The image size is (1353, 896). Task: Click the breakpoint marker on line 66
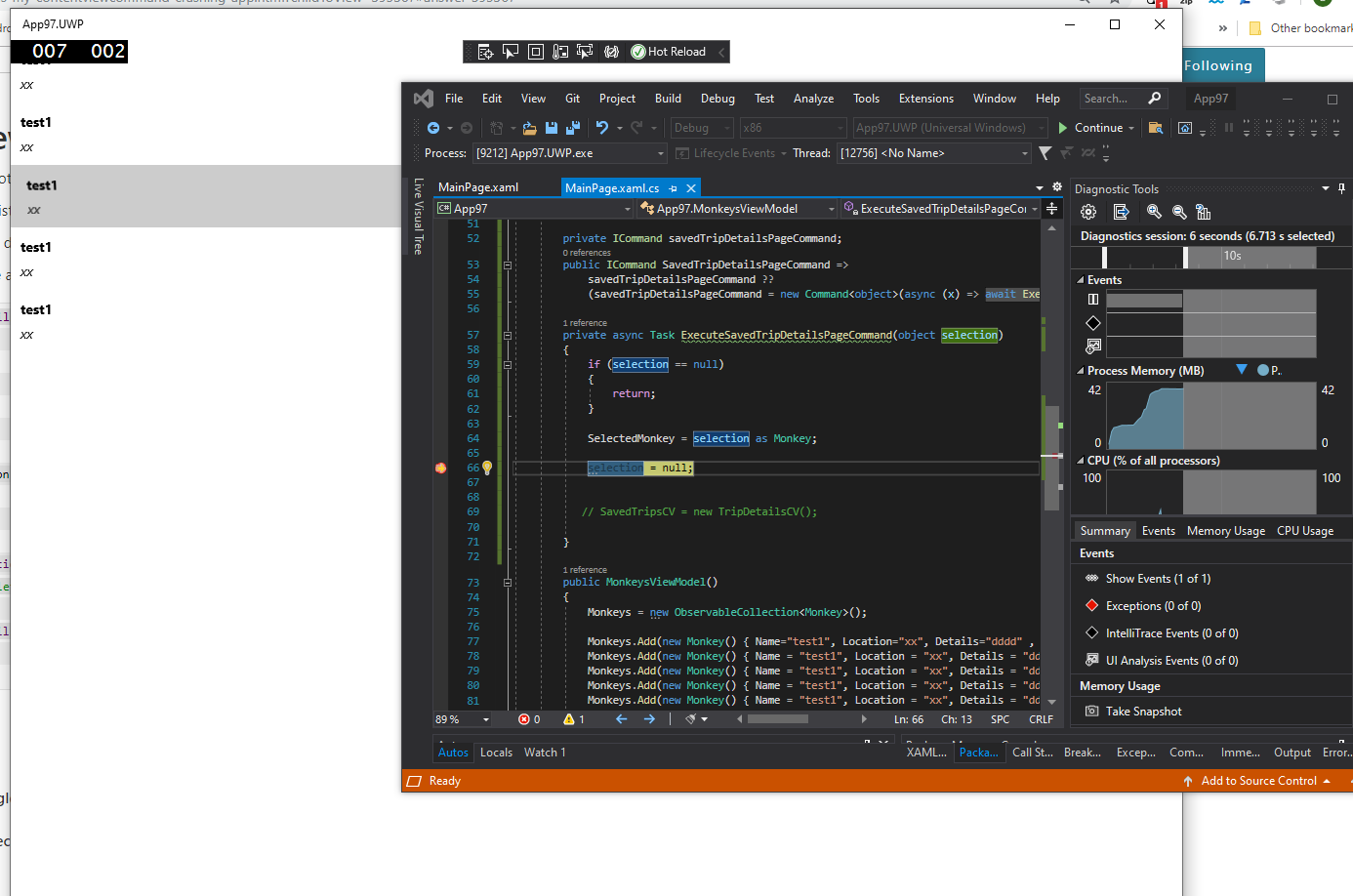[441, 468]
